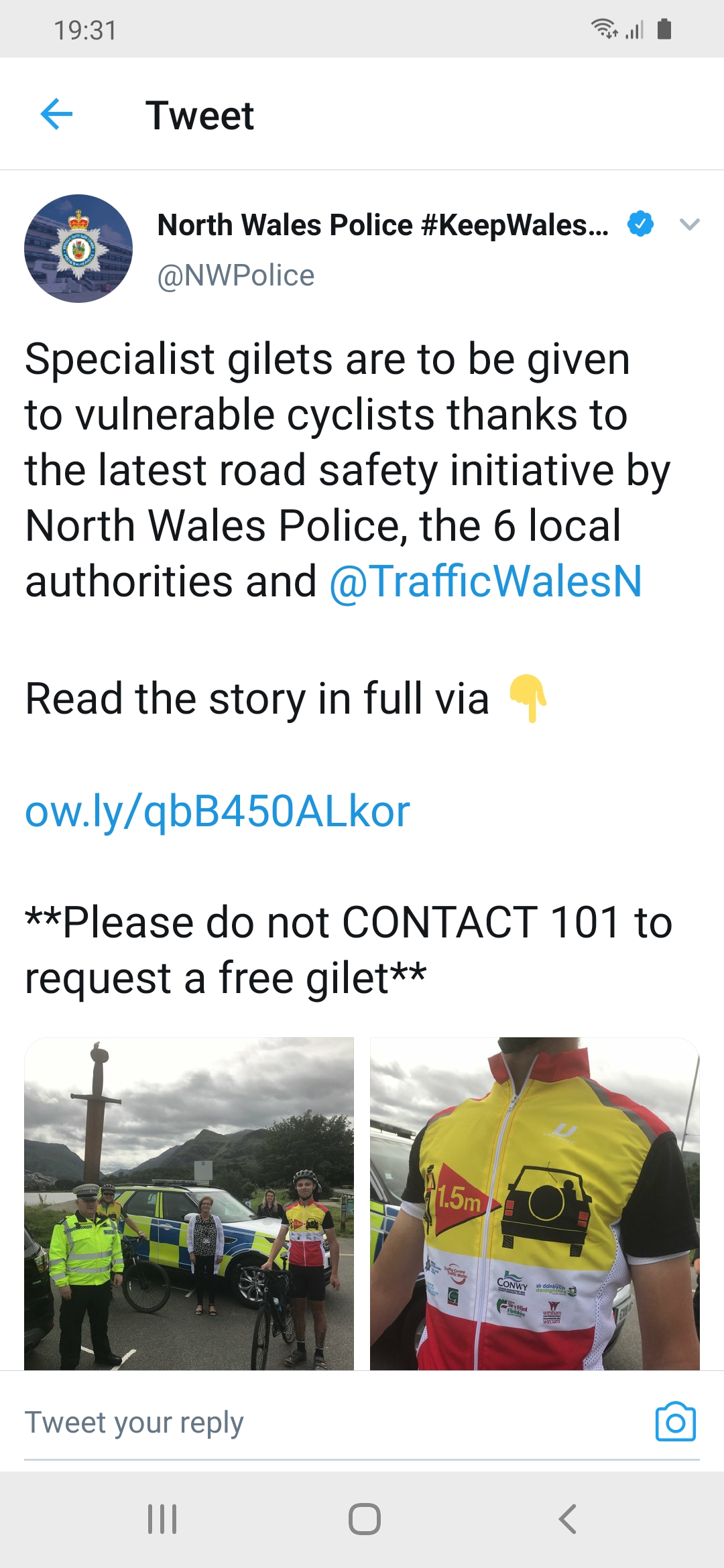
Task: Tap the blue back arrow
Action: 56,114
